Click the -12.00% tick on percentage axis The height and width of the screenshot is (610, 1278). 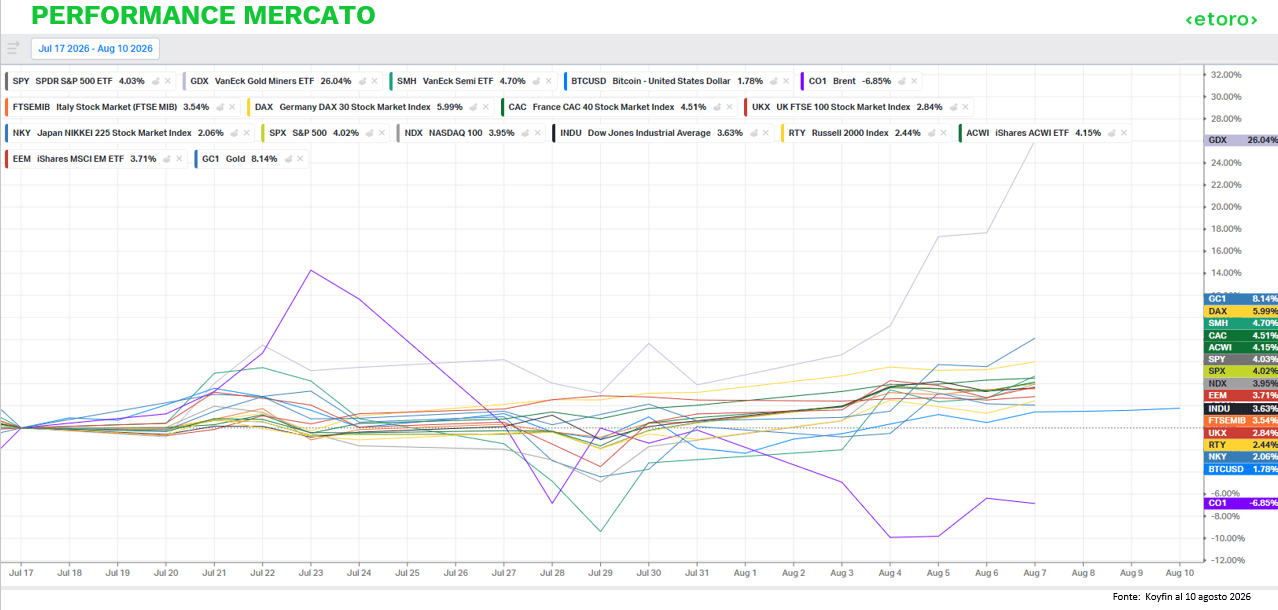coord(1226,560)
